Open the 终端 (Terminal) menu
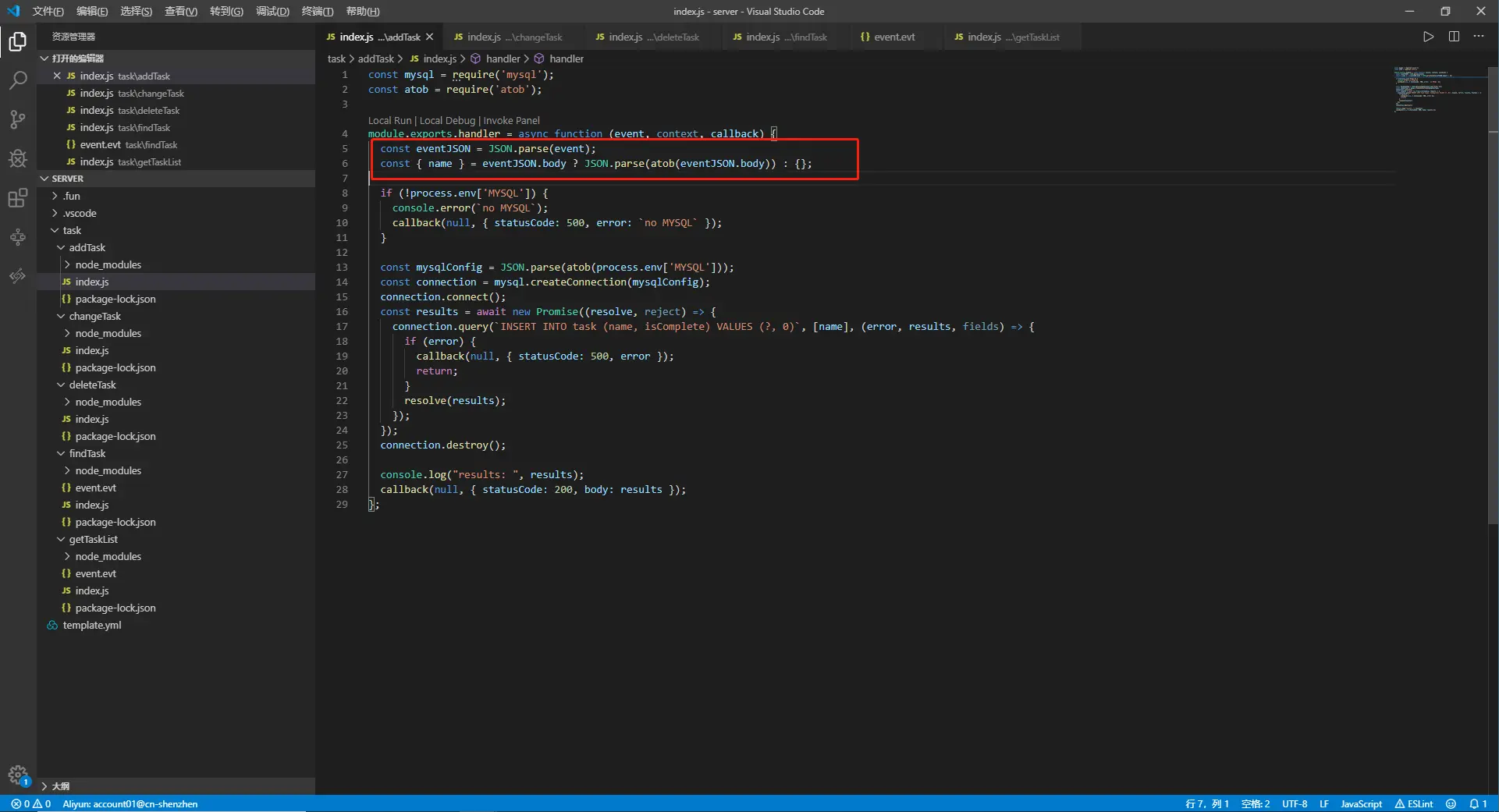The width and height of the screenshot is (1499, 812). [x=317, y=11]
